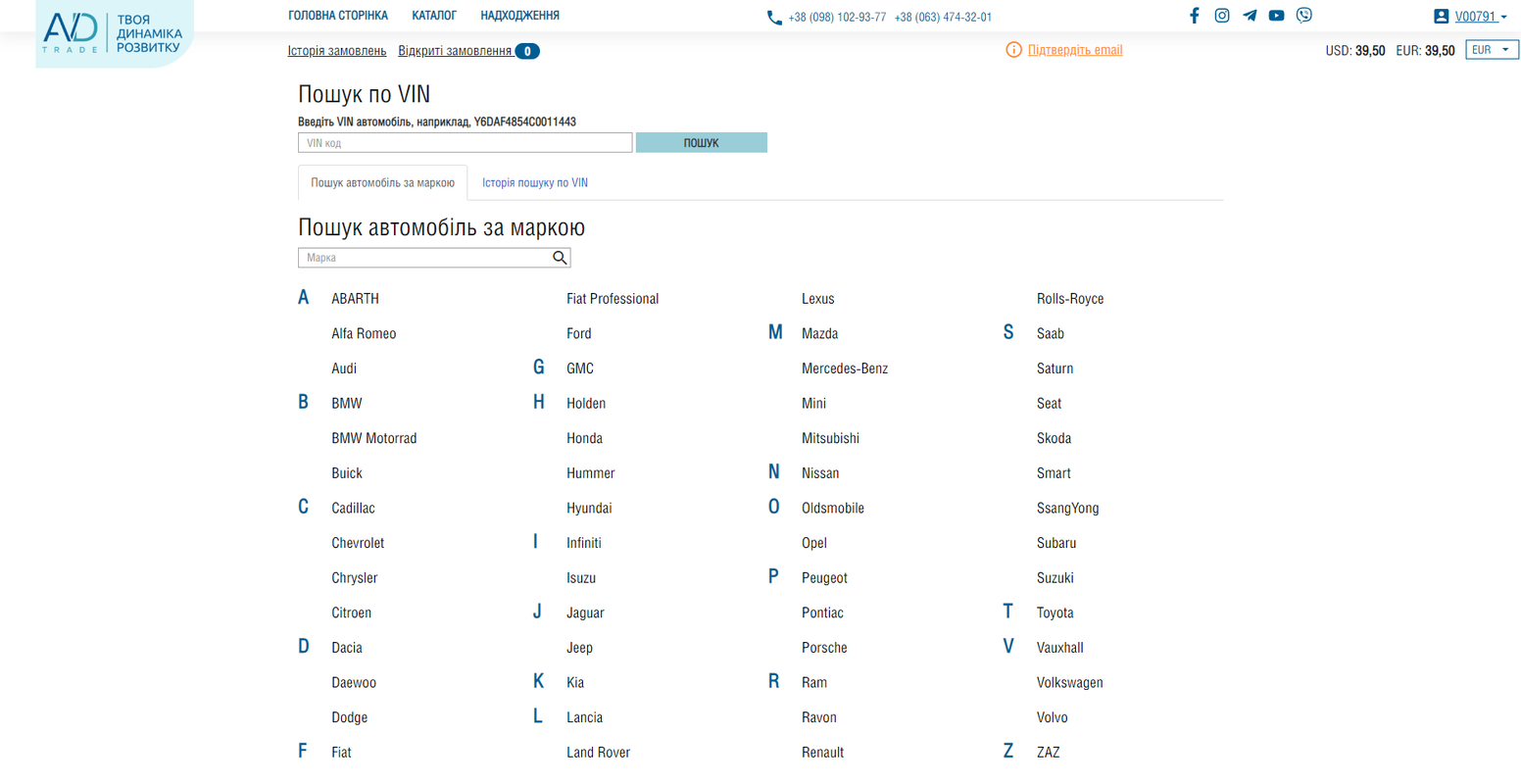
Task: Choose the Land Rover brand
Action: (x=598, y=753)
